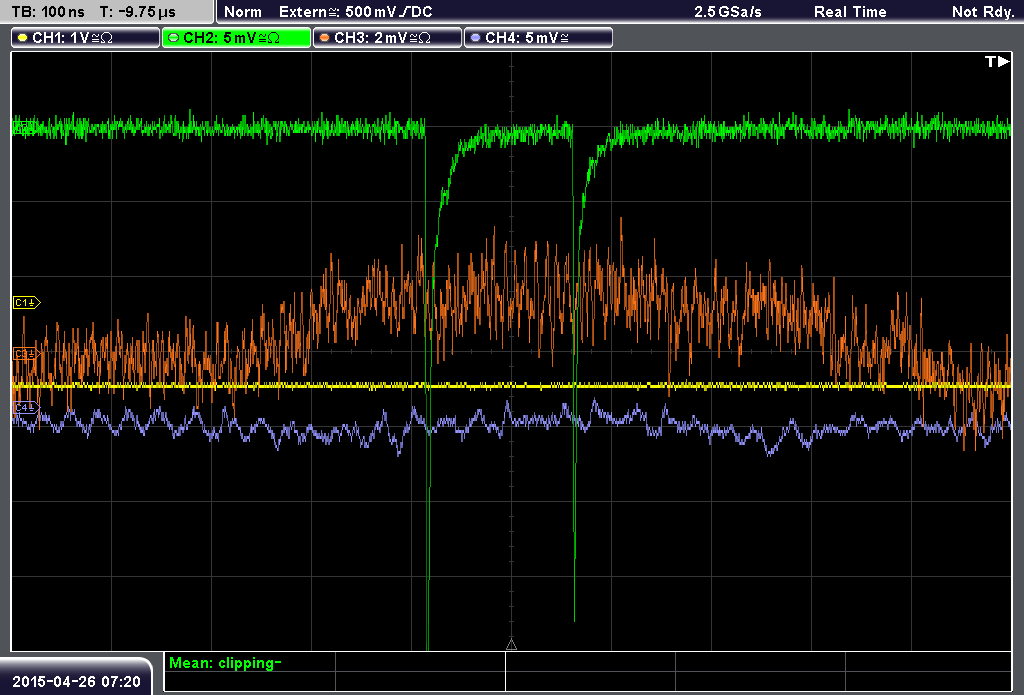Click the T: -9.75 µs trigger offset readout
Viewport: 1024px width, 695px height.
[x=138, y=12]
